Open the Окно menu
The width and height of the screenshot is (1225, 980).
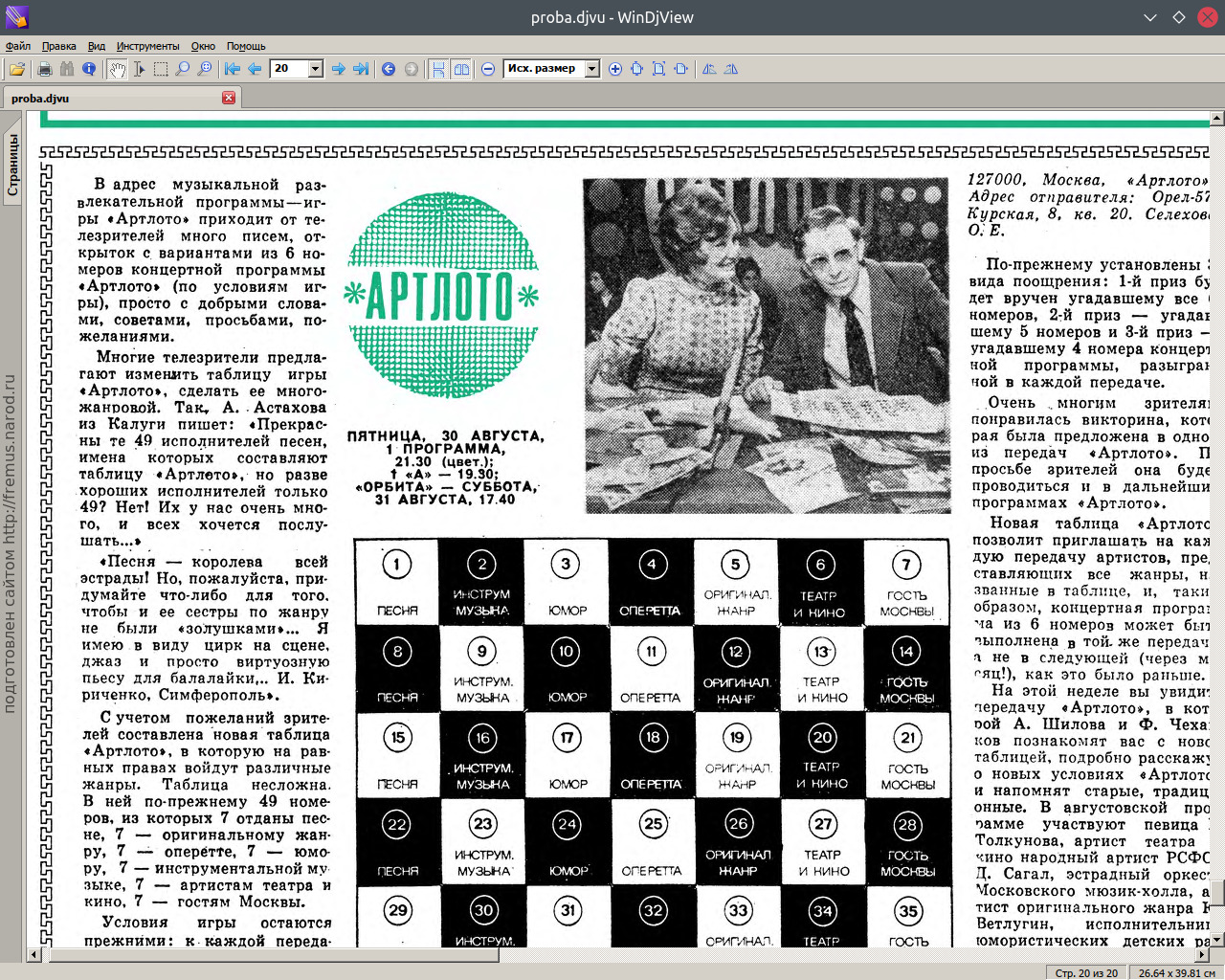(203, 46)
